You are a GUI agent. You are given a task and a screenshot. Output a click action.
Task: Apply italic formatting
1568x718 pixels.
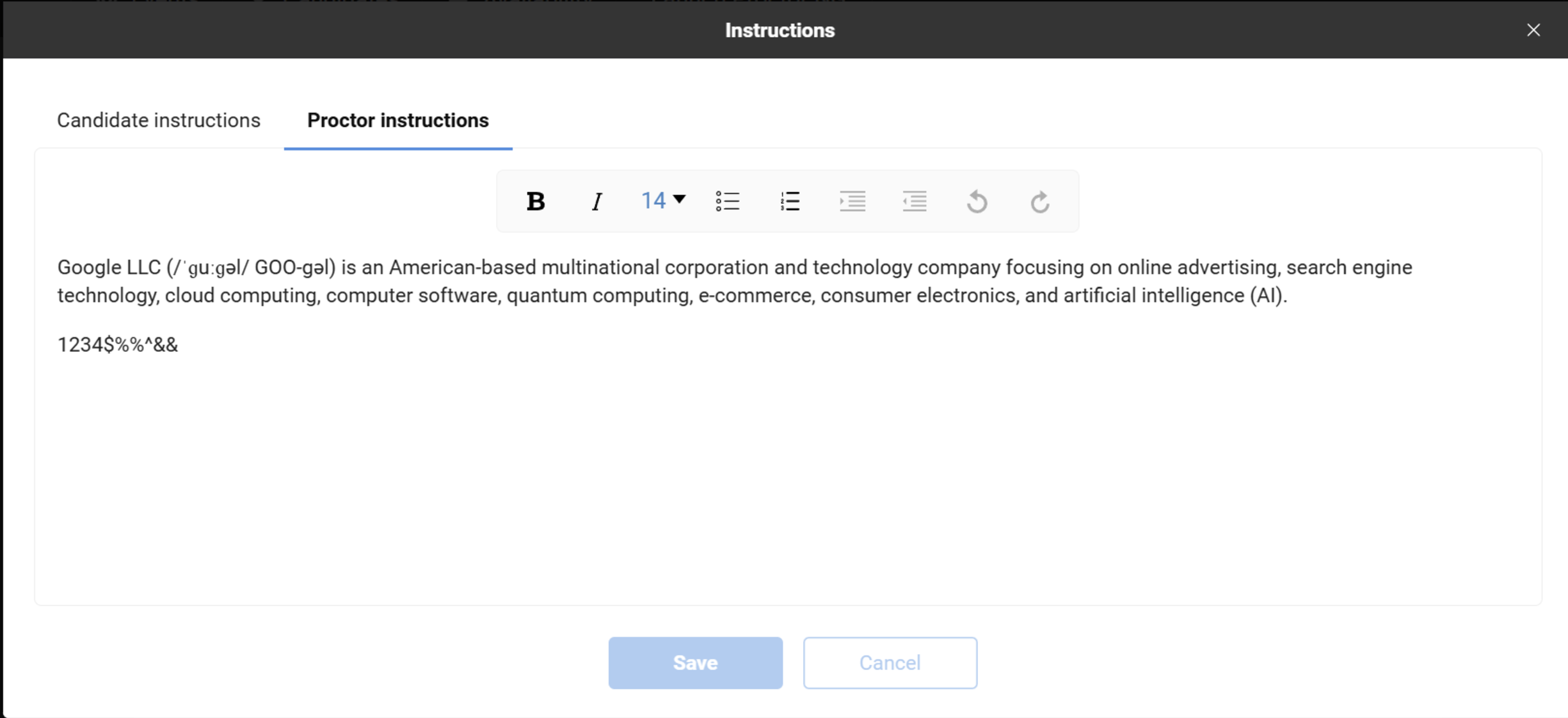596,202
